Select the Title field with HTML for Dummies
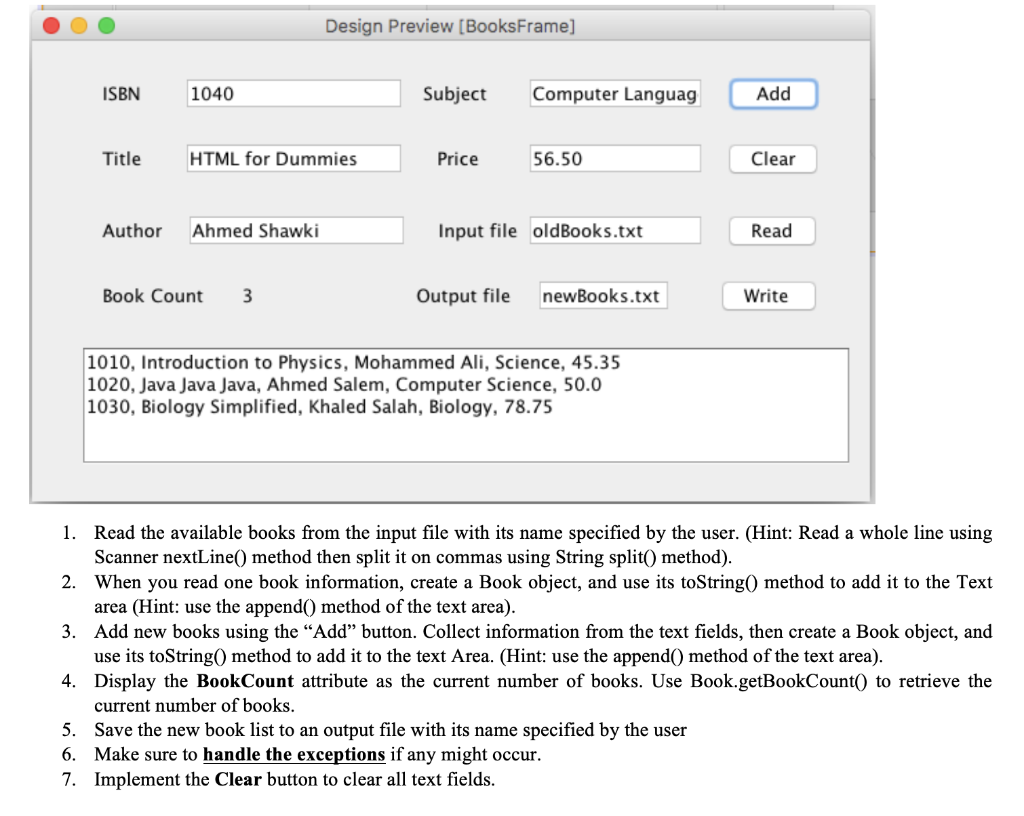This screenshot has height=816, width=1024. pos(292,158)
